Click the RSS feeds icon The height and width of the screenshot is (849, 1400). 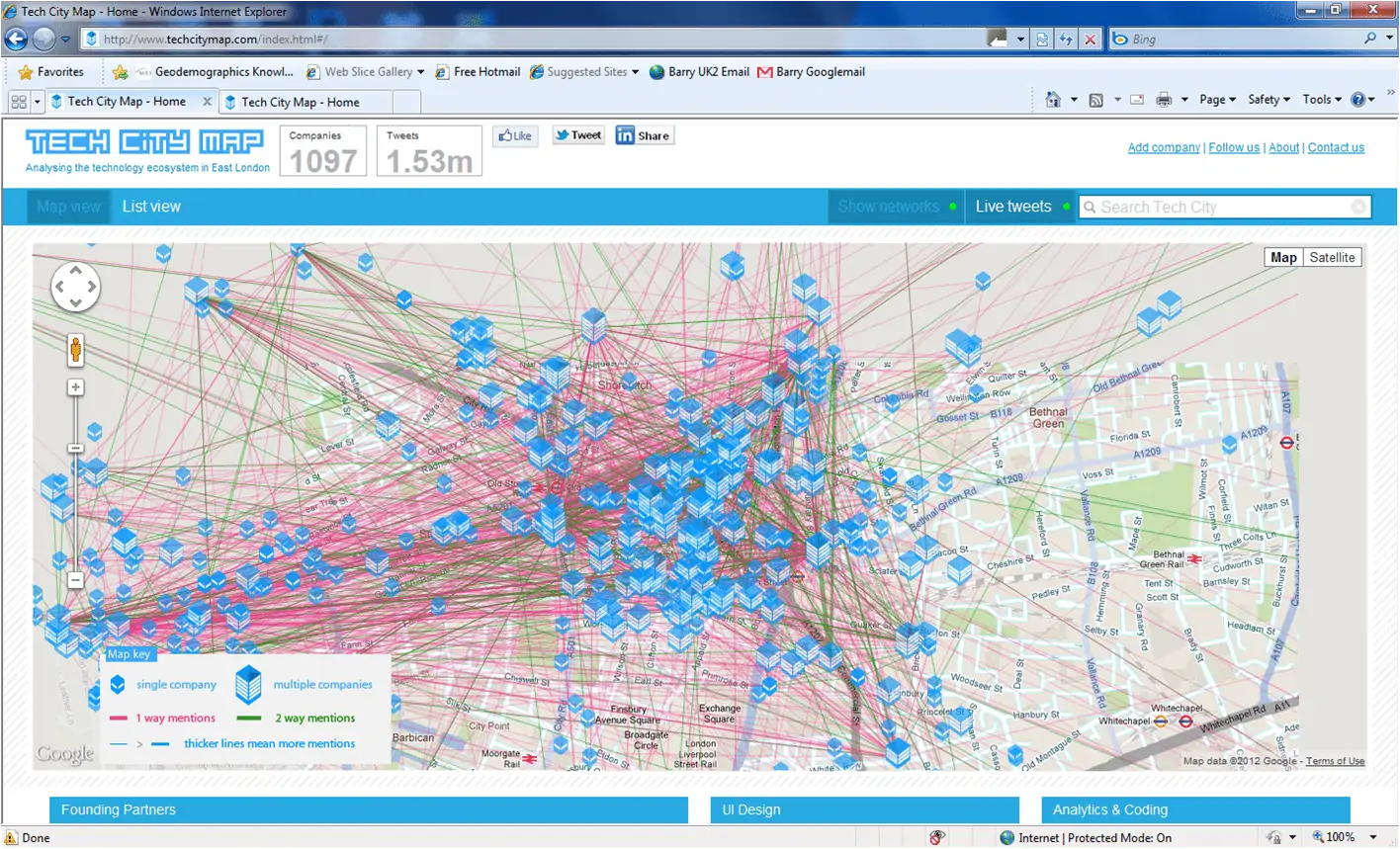coord(1095,100)
